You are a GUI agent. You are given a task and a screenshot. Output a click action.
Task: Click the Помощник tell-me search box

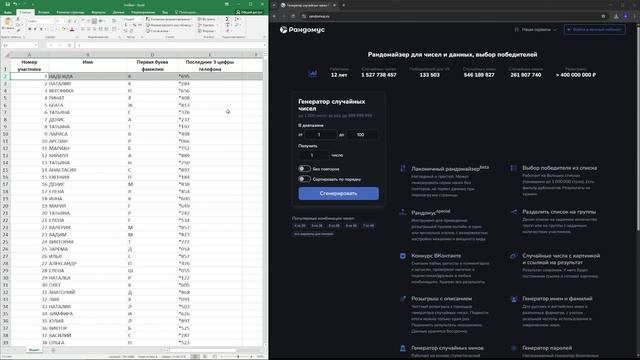tap(185, 12)
